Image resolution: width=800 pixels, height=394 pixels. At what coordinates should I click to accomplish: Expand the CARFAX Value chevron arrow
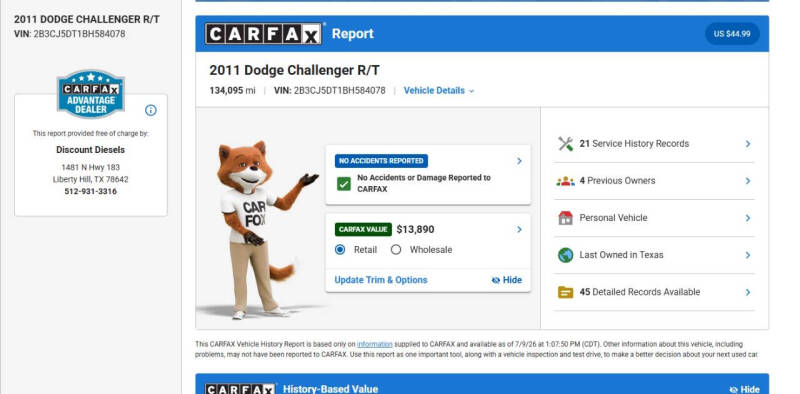tap(519, 230)
